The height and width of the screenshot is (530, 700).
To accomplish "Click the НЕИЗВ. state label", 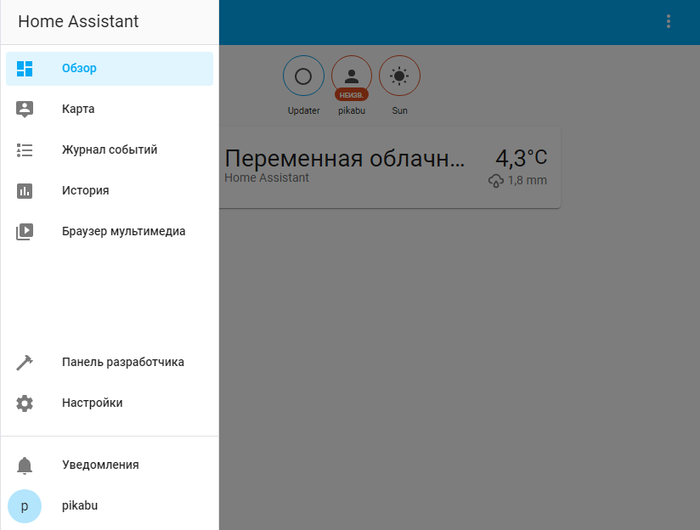I will point(352,95).
